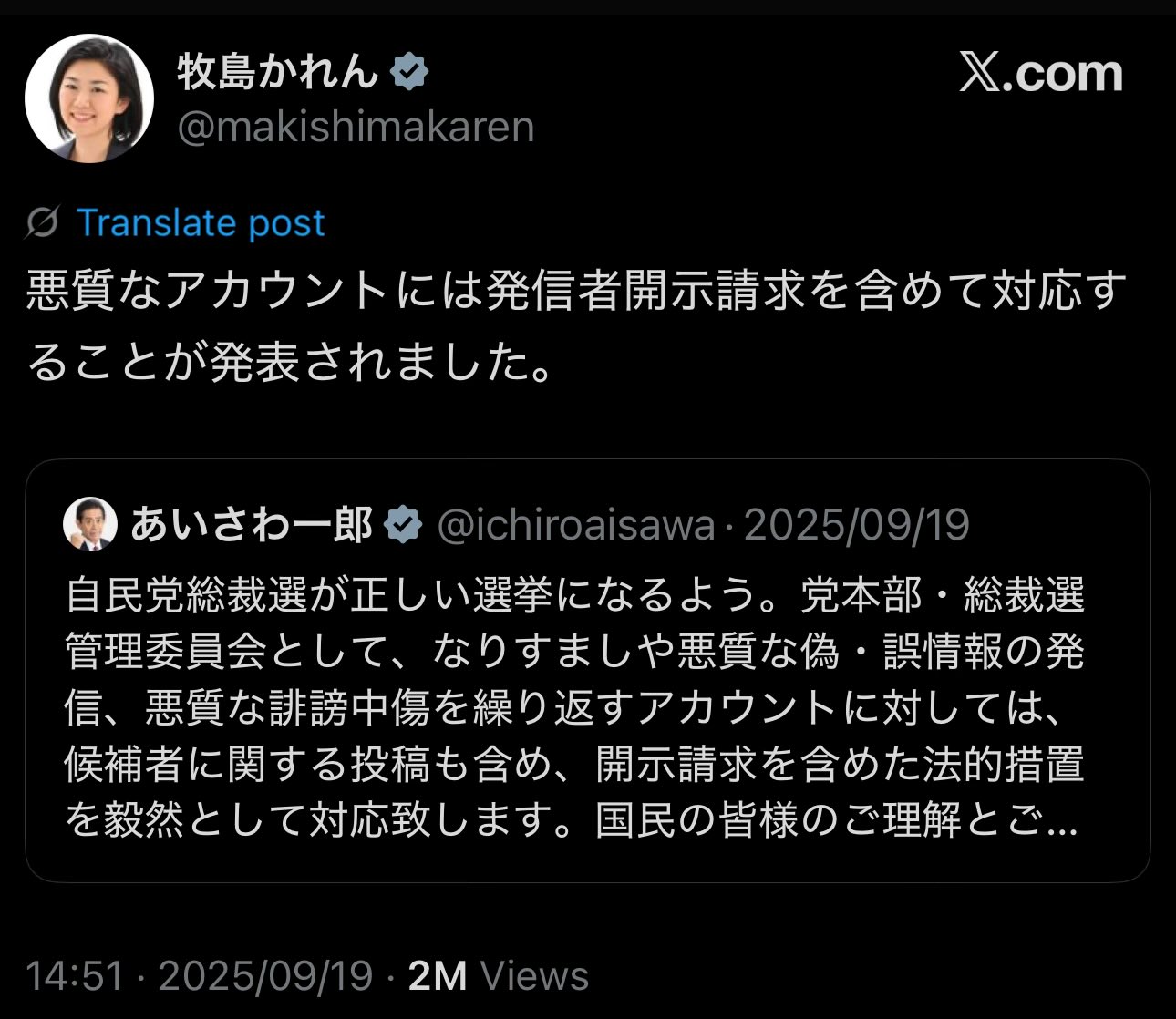Click あいさわ一郎's small avatar in quoted post
The height and width of the screenshot is (1019, 1176).
pos(89,524)
